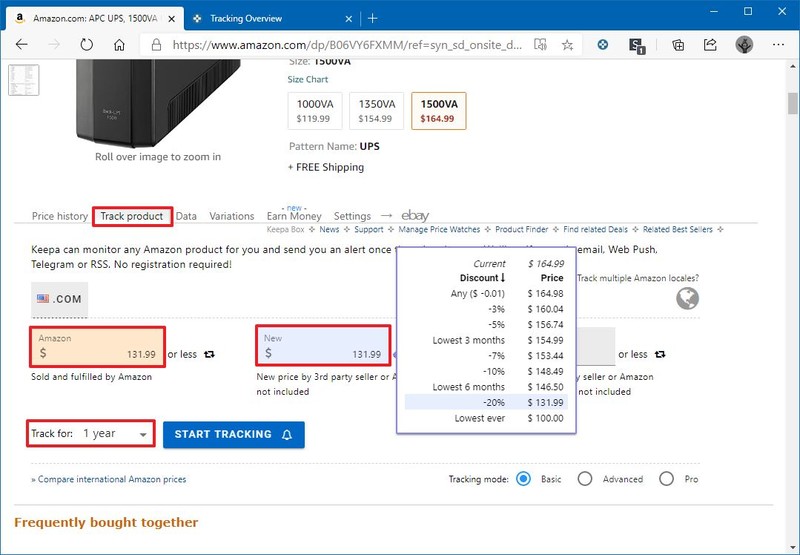Click the Amazon desired price field
Image resolution: width=800 pixels, height=555 pixels.
click(x=97, y=347)
